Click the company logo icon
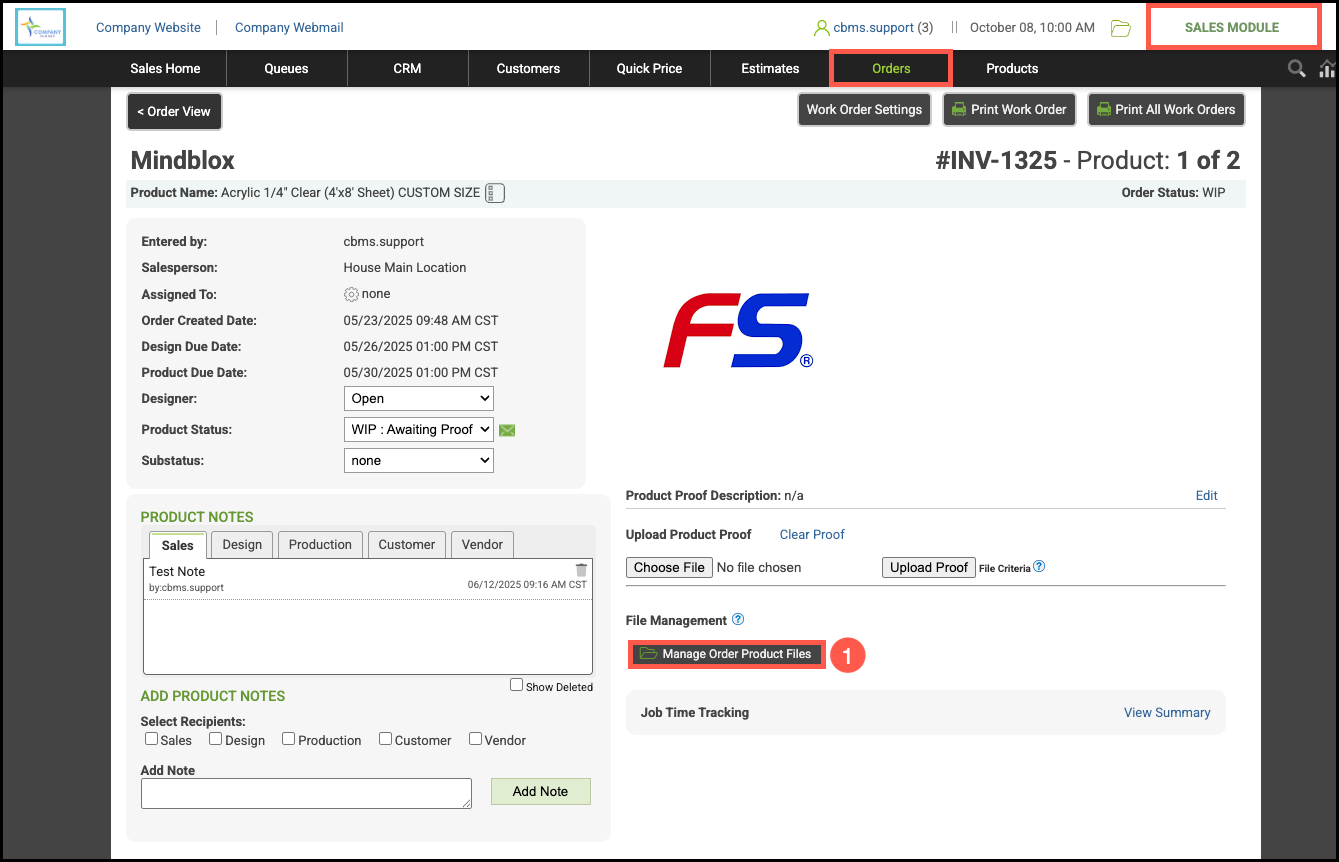This screenshot has width=1339, height=862. point(41,28)
